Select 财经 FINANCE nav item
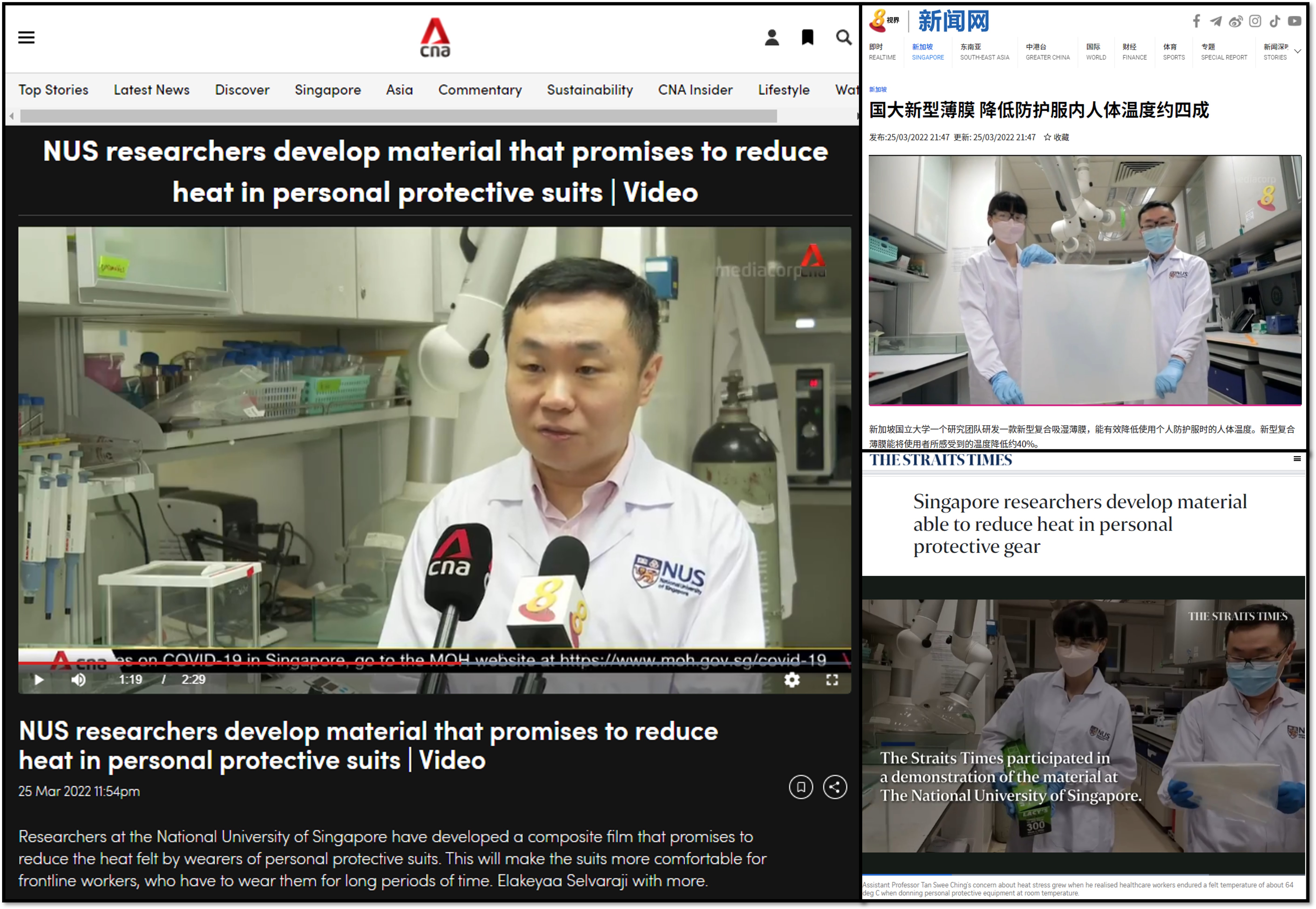This screenshot has height=909, width=1316. tap(1134, 52)
